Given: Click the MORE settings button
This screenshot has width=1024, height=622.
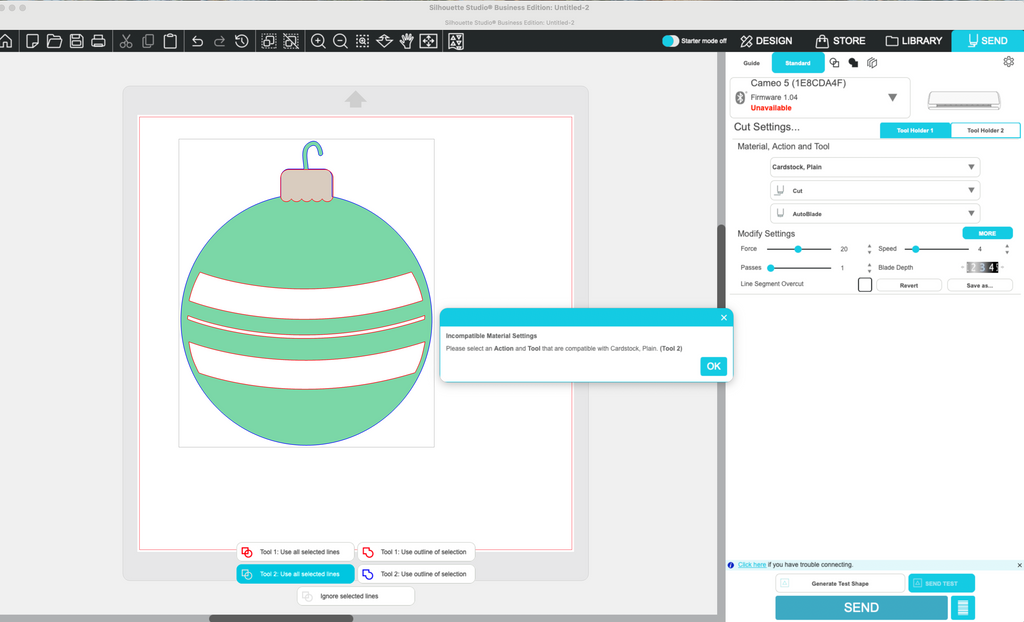Looking at the screenshot, I should pyautogui.click(x=987, y=233).
